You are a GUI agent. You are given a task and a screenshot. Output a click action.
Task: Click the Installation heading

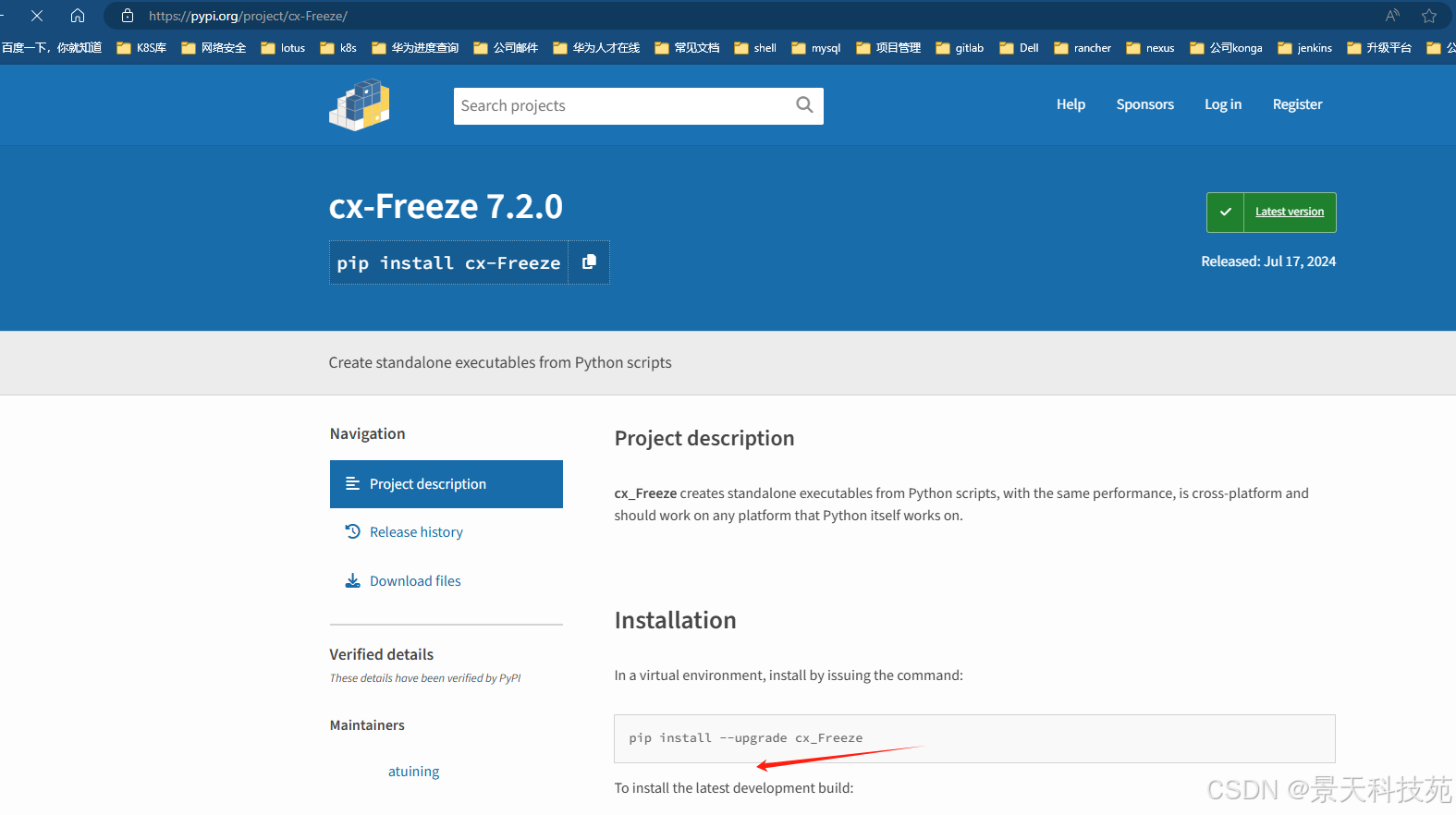click(x=675, y=620)
